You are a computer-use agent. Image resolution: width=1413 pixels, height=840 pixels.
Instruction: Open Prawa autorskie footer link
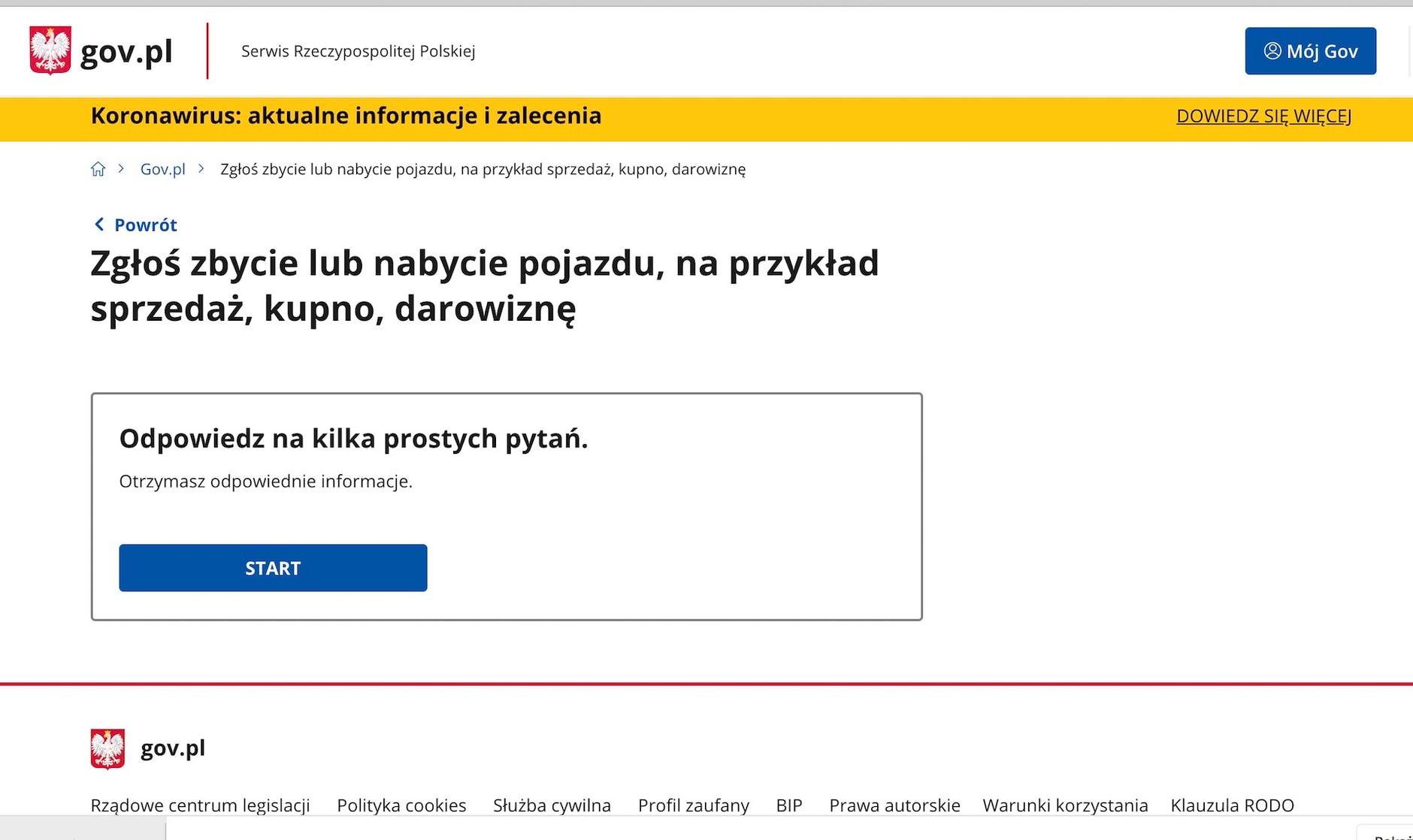[x=894, y=805]
